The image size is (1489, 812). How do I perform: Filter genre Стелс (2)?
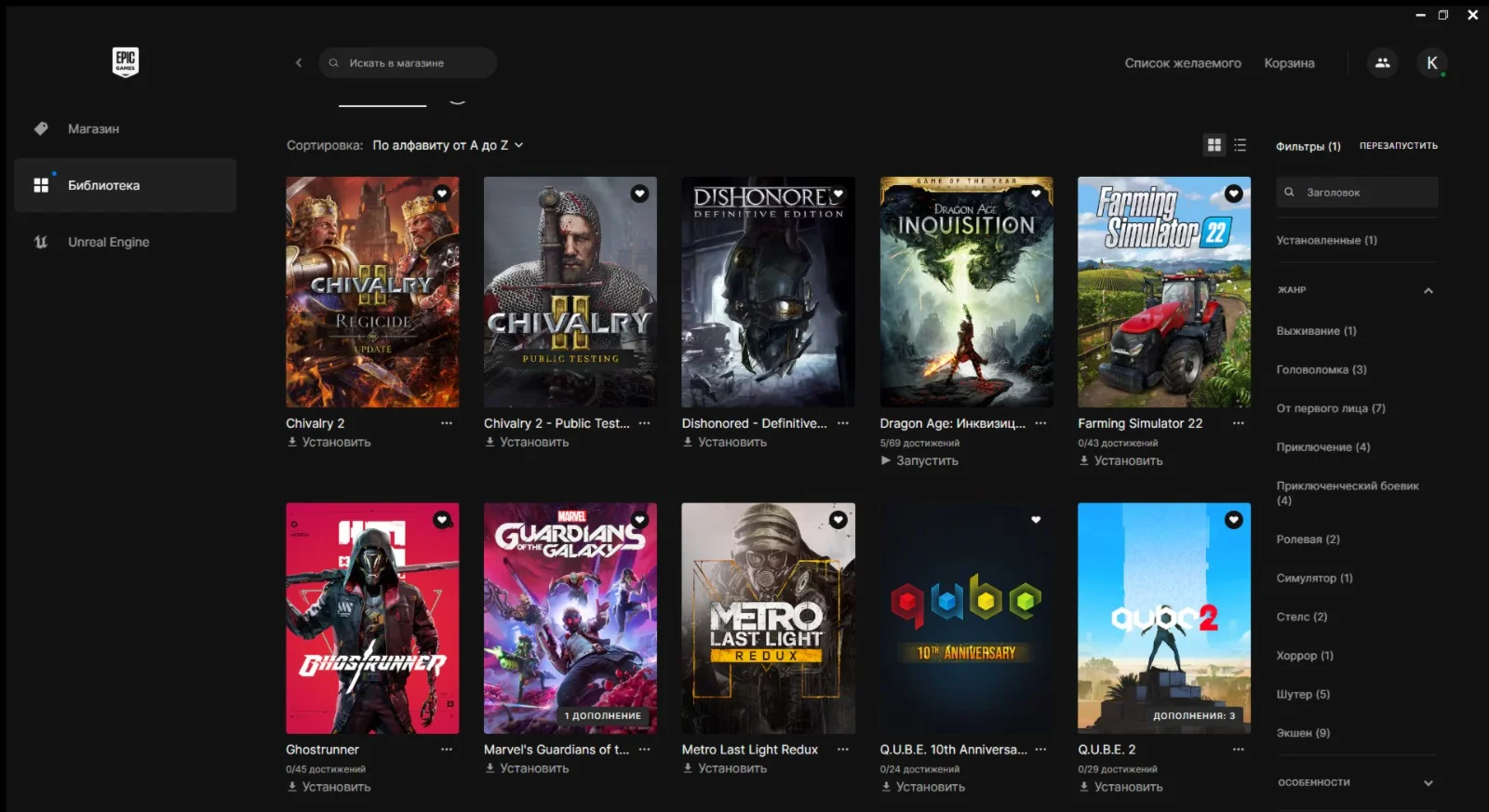[1302, 617]
